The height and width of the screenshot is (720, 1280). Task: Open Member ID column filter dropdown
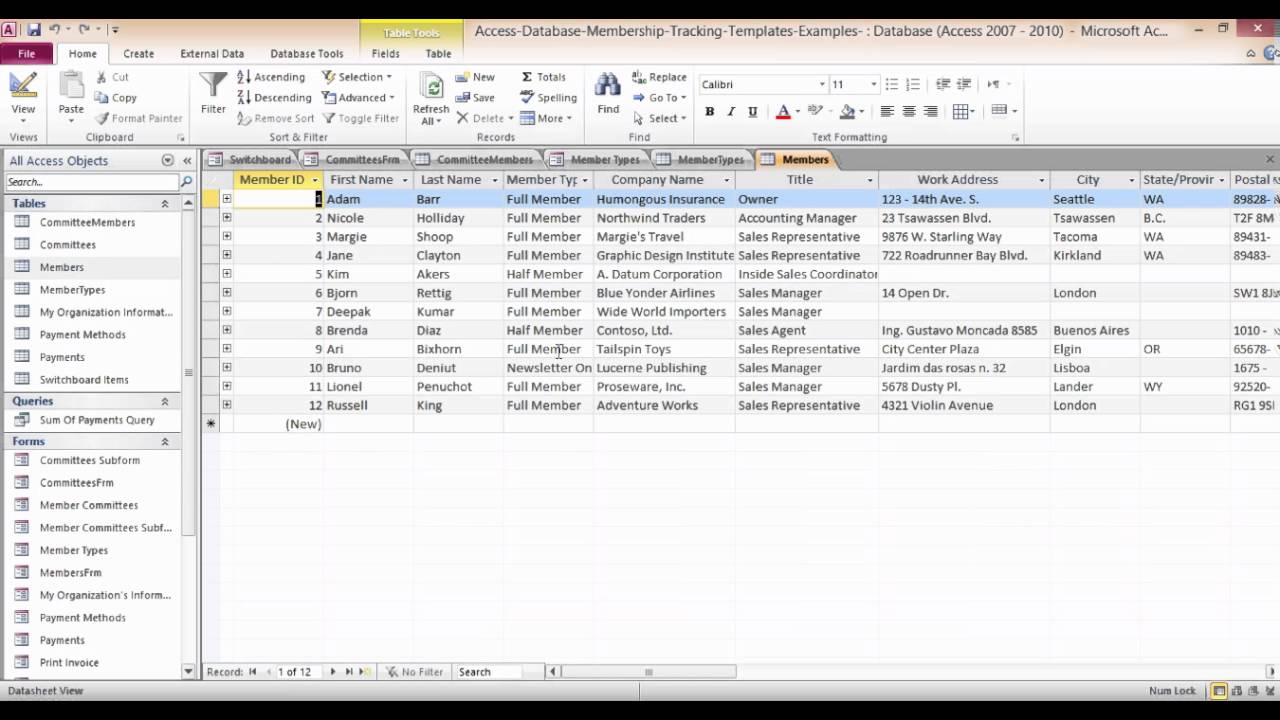click(x=314, y=181)
